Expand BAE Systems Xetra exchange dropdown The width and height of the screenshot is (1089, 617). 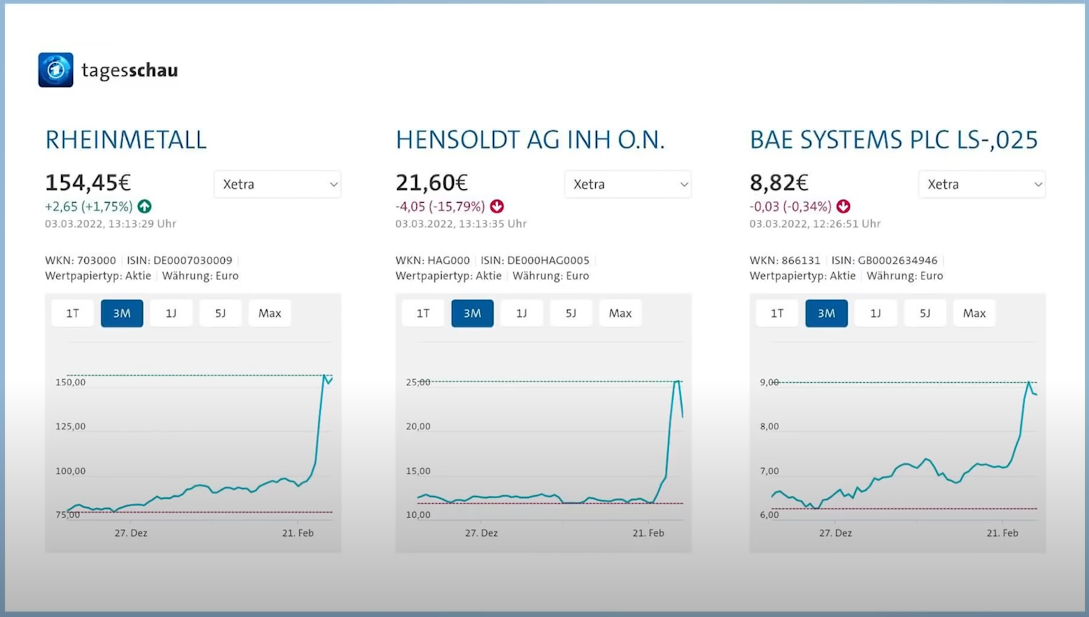point(982,184)
